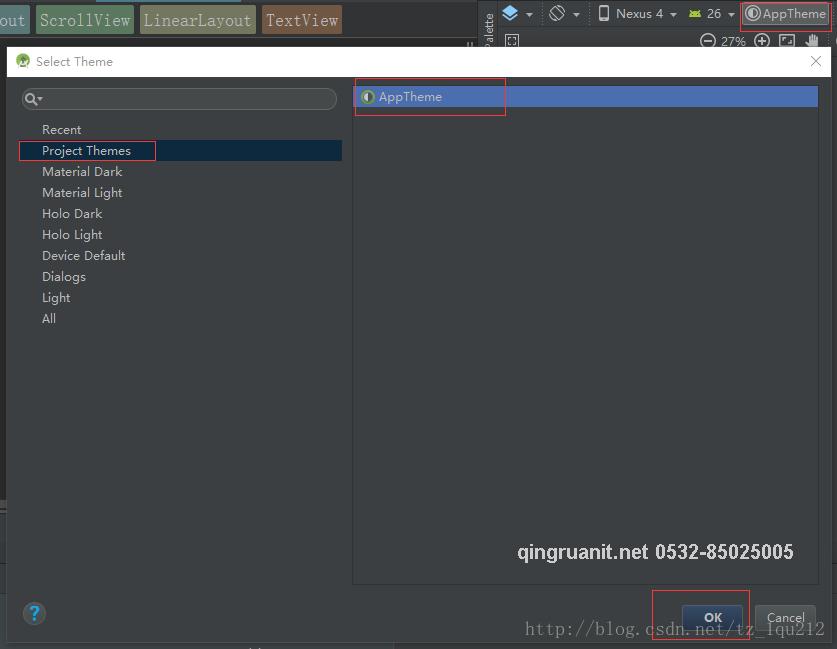Focus the theme search field
The width and height of the screenshot is (837, 649).
(185, 99)
